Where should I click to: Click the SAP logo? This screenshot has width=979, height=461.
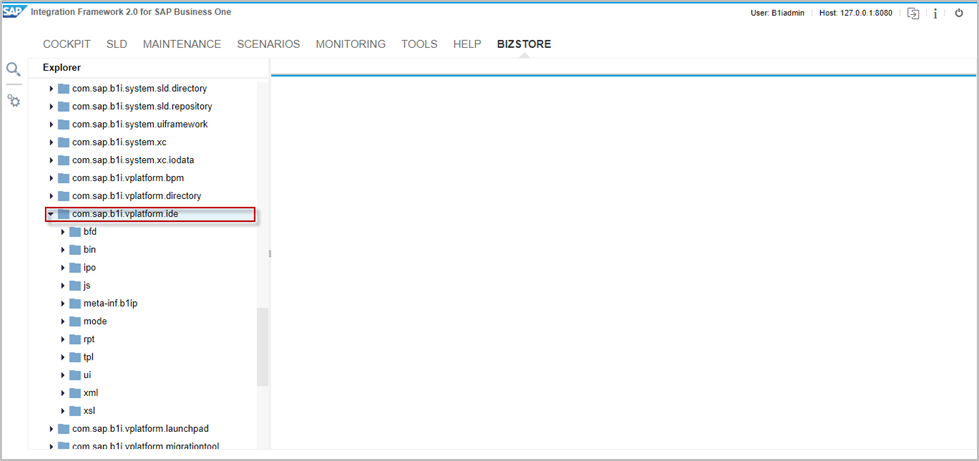coord(14,12)
